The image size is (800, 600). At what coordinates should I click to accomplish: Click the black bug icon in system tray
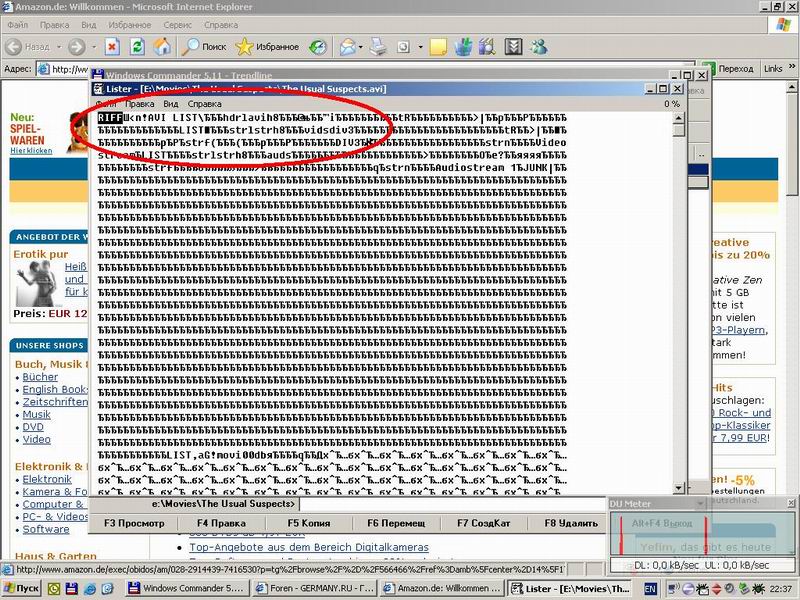(x=758, y=589)
